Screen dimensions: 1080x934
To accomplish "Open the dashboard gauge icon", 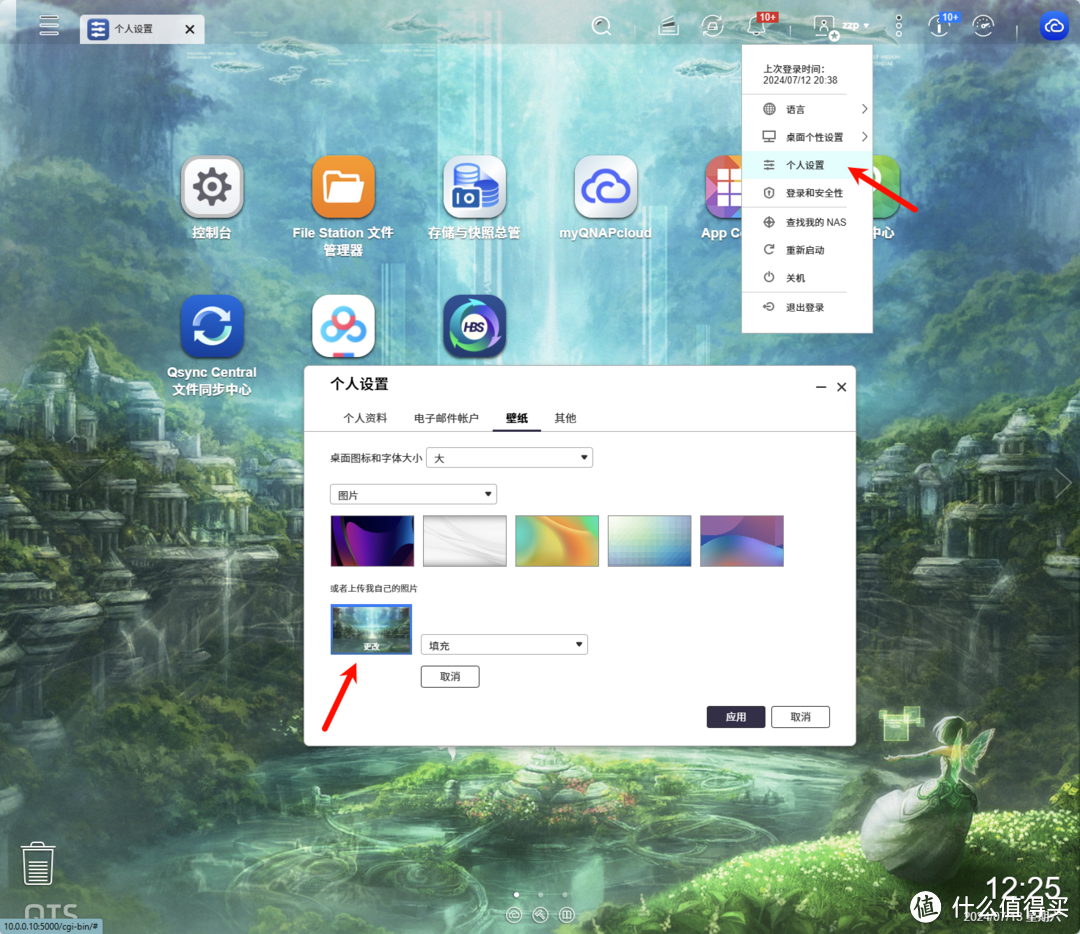I will [x=983, y=26].
